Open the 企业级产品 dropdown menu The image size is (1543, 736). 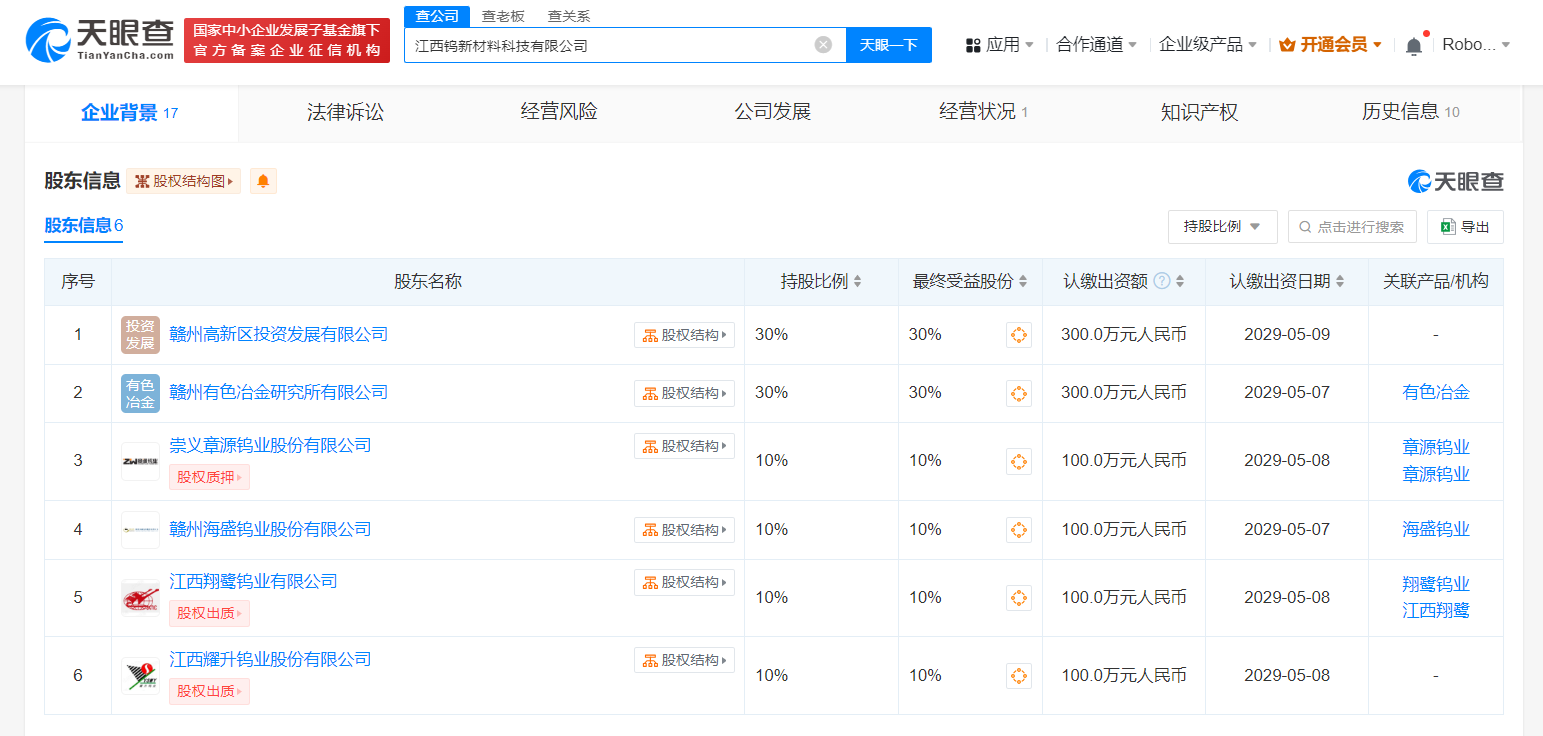coord(1208,45)
